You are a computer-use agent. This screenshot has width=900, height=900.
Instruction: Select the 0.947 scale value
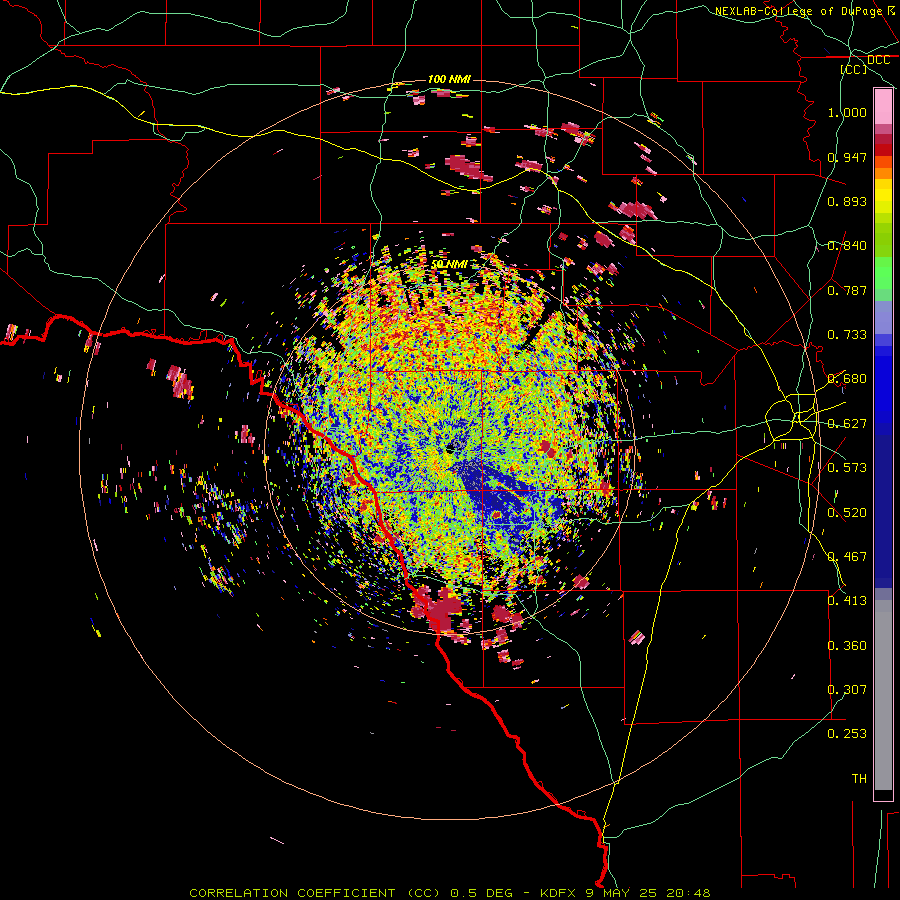pyautogui.click(x=847, y=157)
